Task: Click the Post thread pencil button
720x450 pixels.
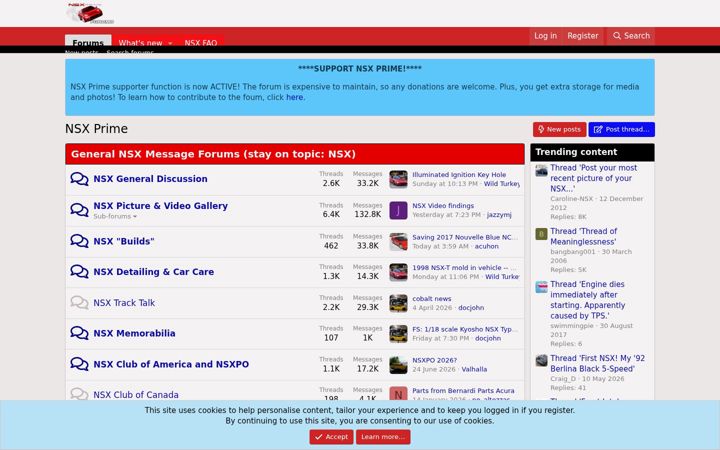Action: coord(622,129)
